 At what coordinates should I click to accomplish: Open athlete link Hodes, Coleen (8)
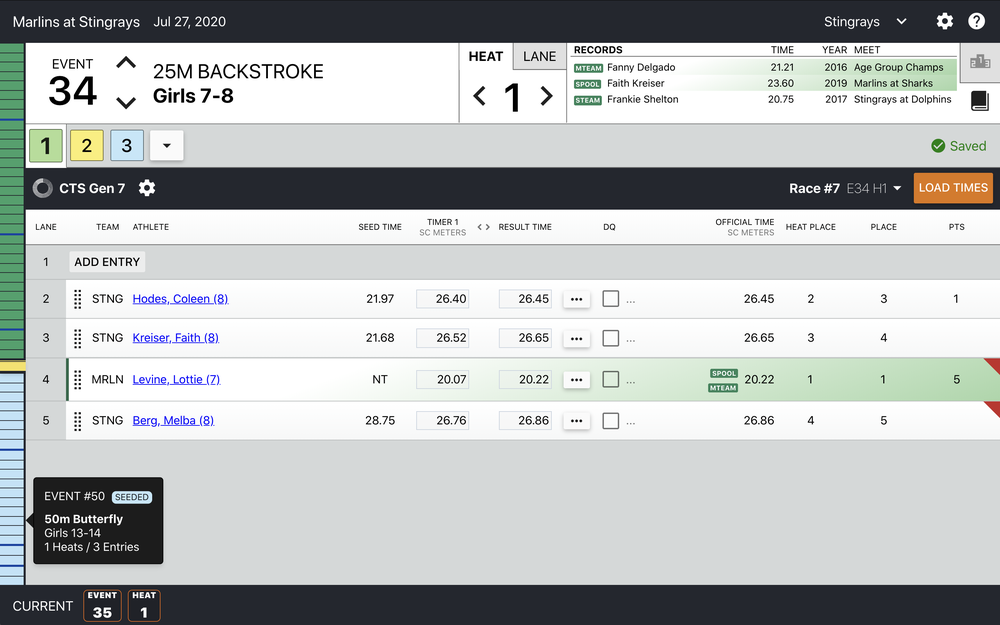pos(180,299)
